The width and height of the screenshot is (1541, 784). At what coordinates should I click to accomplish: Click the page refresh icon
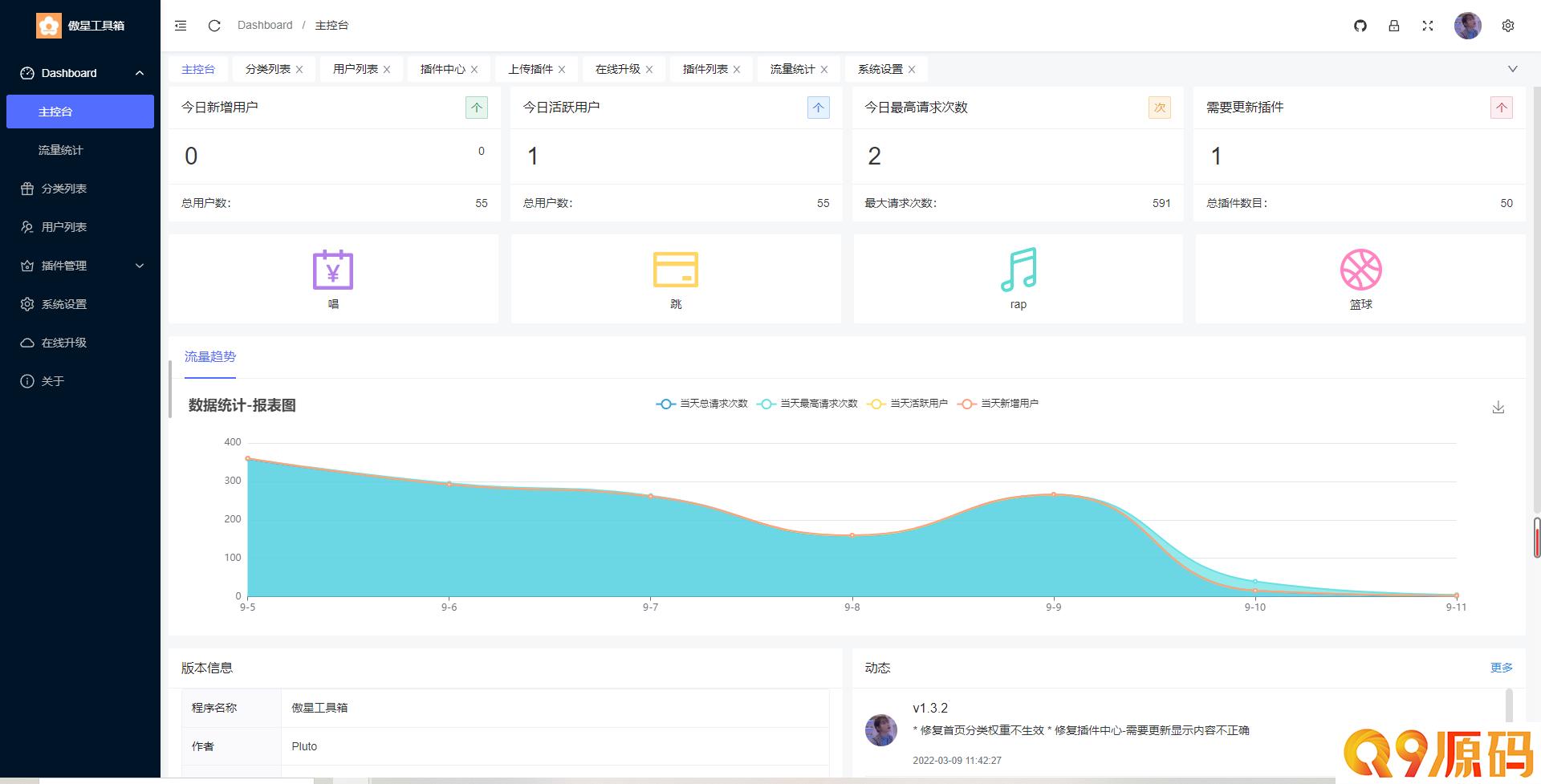(x=214, y=26)
